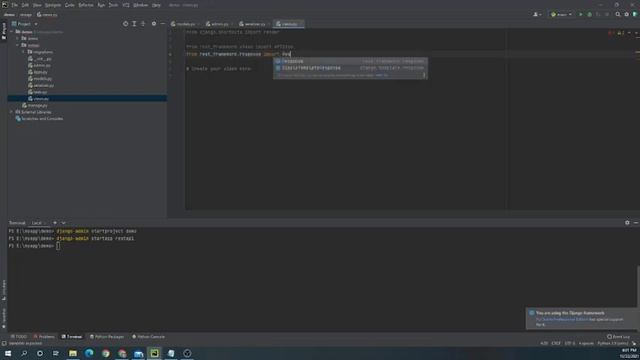Screen dimensions: 640x360
Task: Hide the Terminal panel
Action: point(636,222)
